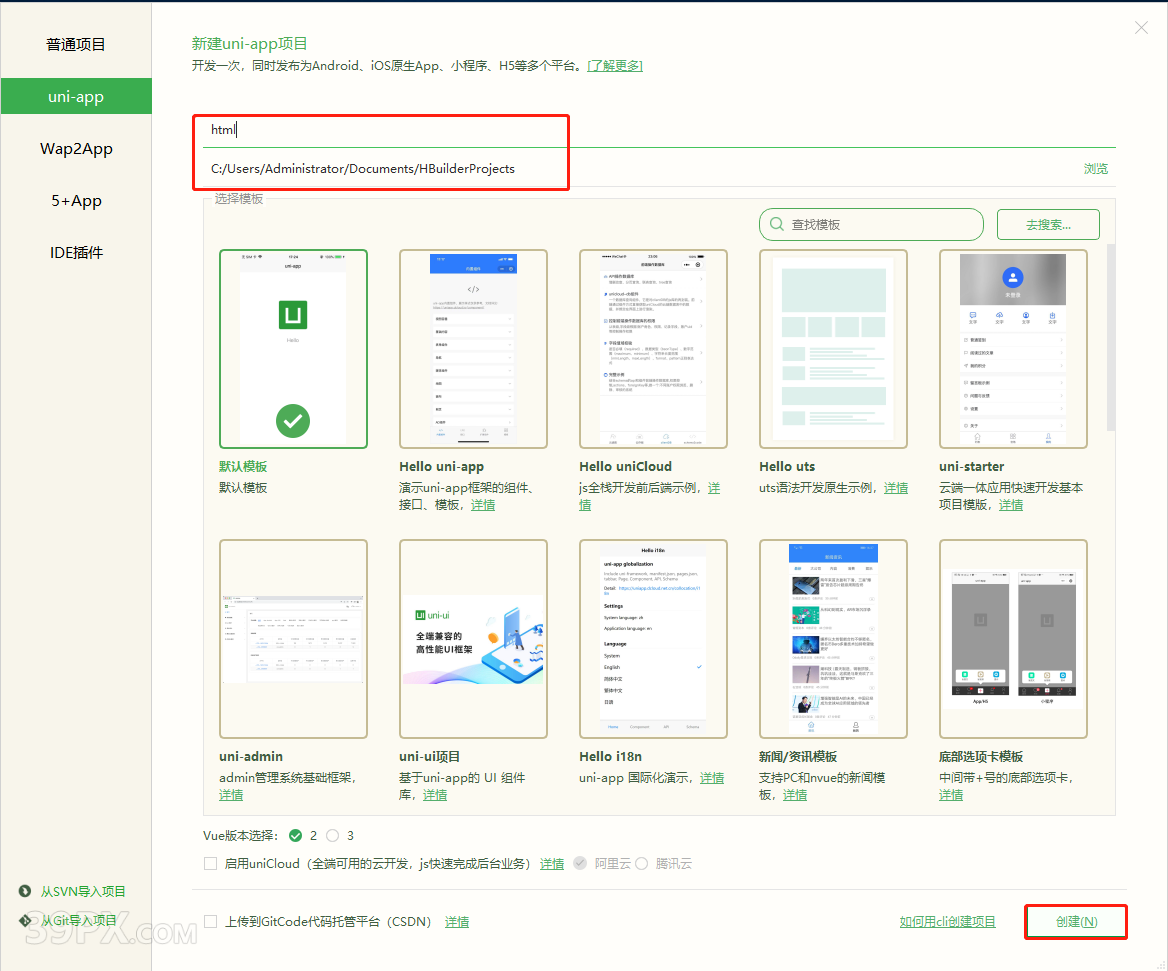Focus the project name field containing html

tap(659, 130)
